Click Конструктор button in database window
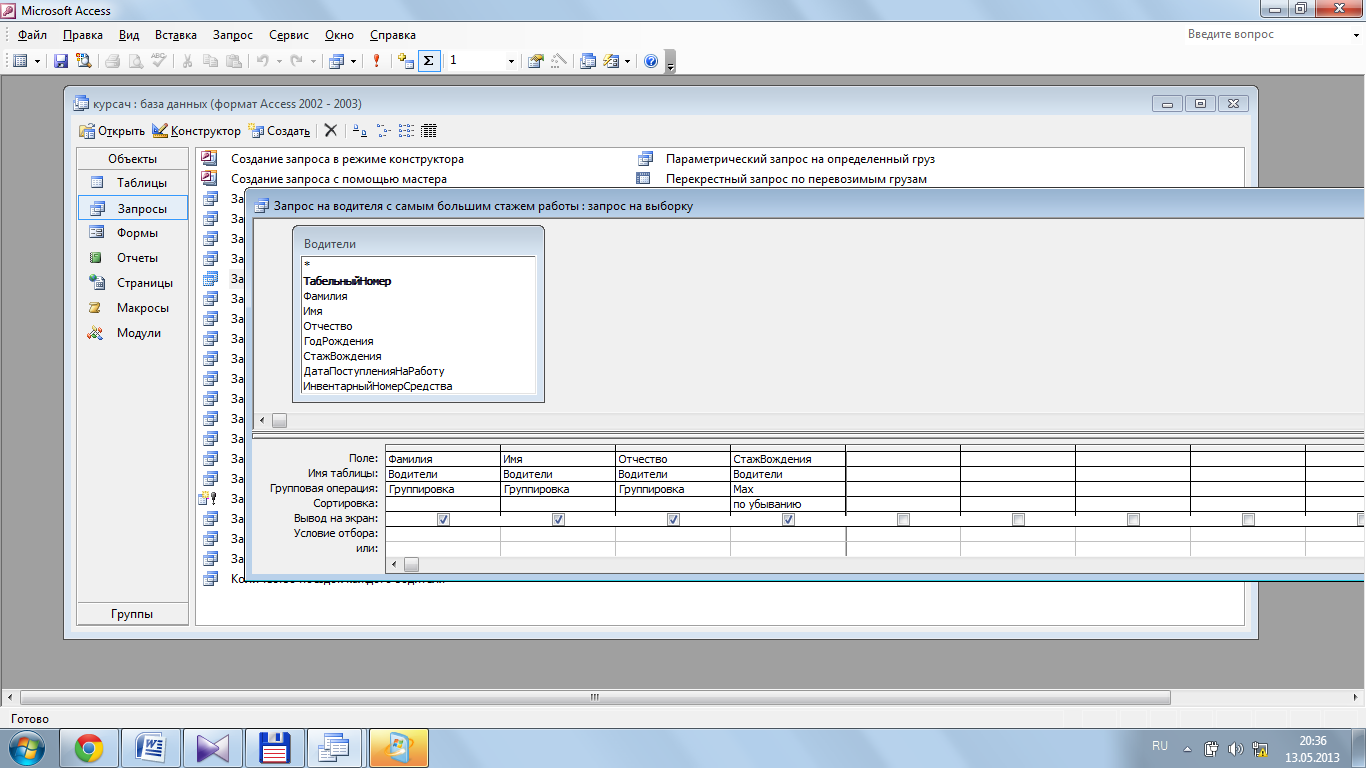1366x768 pixels. click(x=196, y=130)
